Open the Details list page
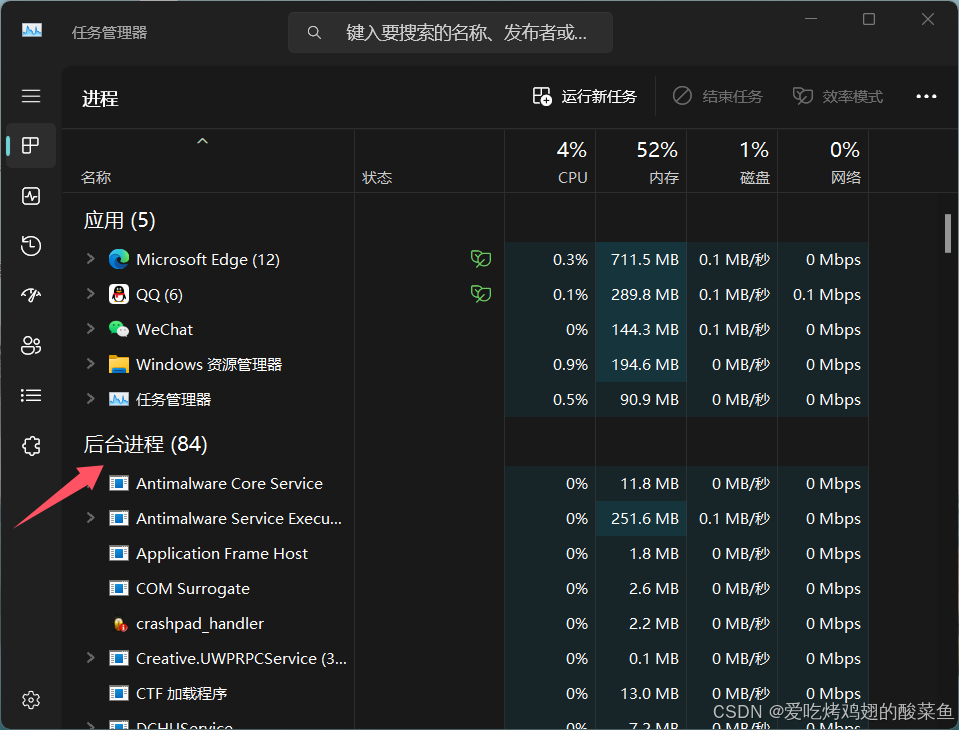Screen dimensions: 959x730 31,396
